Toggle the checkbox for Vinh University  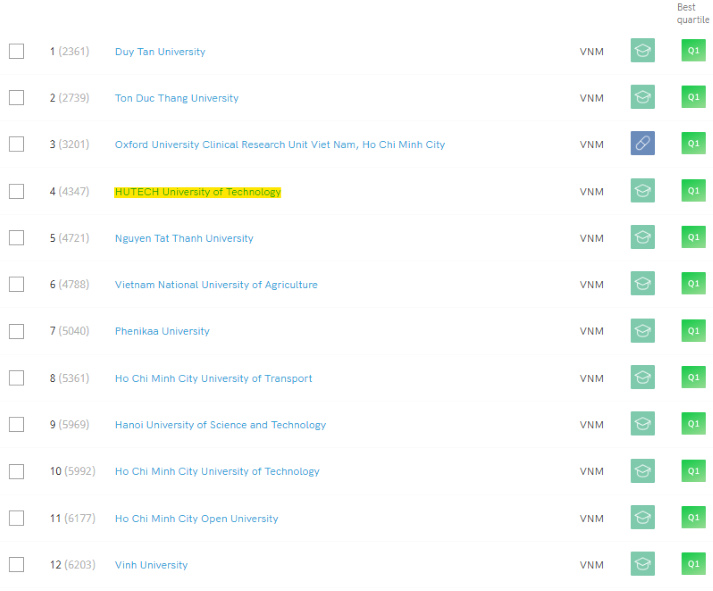click(x=16, y=564)
